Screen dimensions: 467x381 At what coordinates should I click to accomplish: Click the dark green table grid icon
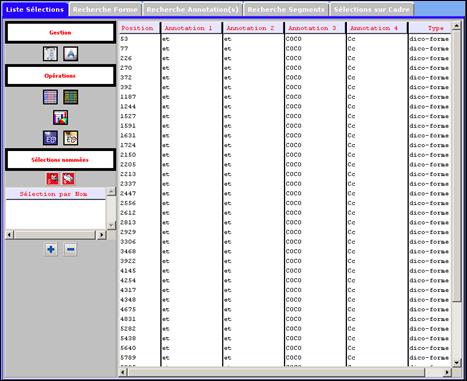click(x=71, y=97)
